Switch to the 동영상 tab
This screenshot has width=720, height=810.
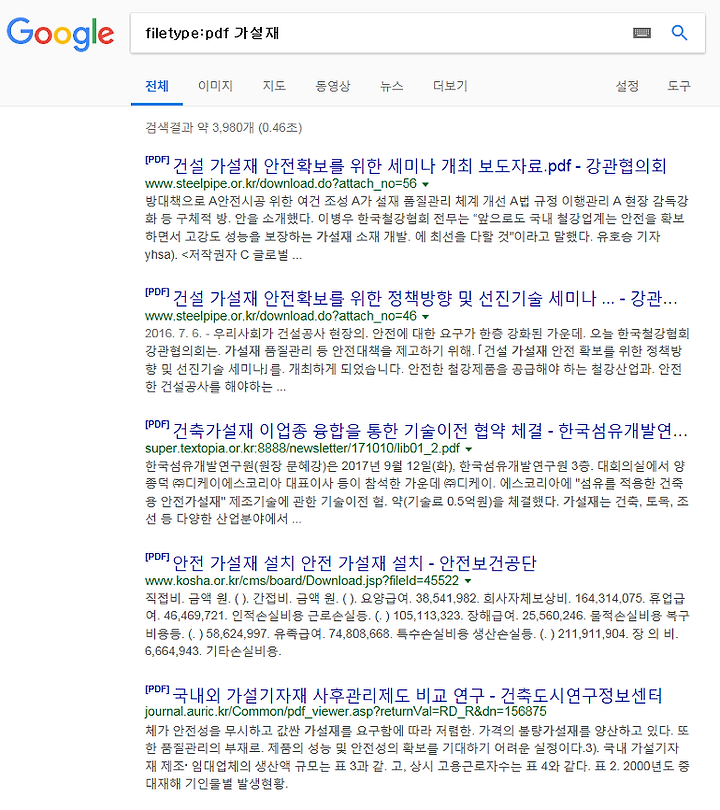(x=333, y=86)
